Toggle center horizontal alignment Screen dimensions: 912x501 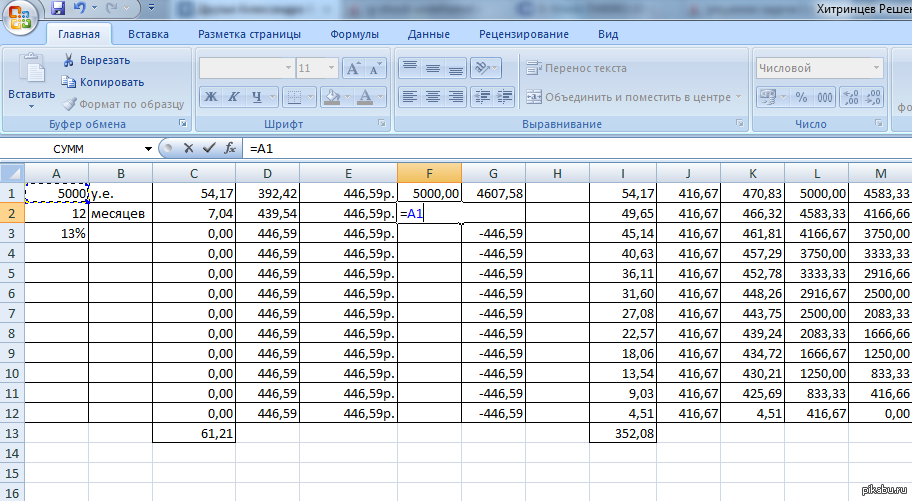(433, 97)
